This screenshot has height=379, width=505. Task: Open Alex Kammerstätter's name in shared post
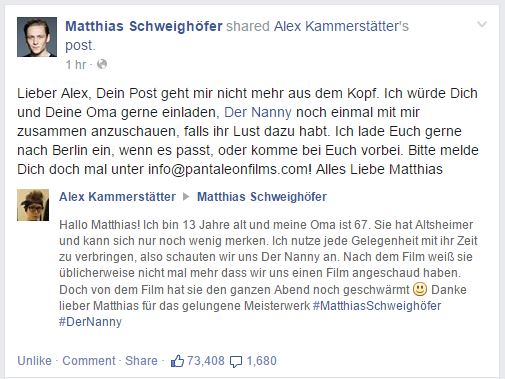coord(117,197)
